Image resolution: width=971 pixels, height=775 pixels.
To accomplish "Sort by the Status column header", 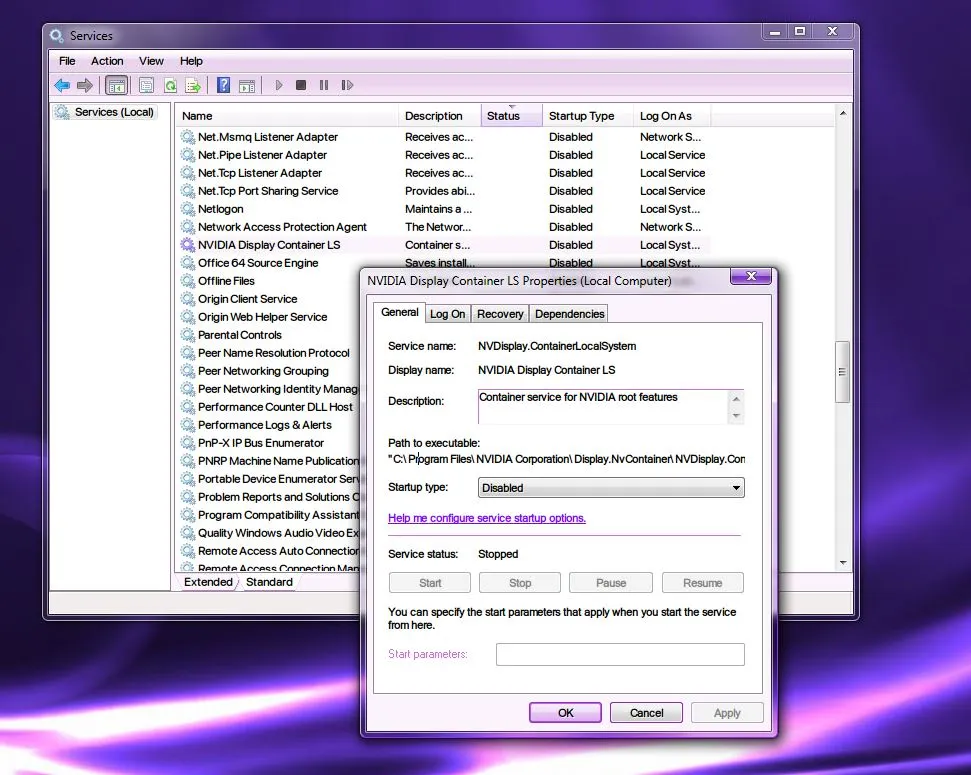I will pos(512,116).
